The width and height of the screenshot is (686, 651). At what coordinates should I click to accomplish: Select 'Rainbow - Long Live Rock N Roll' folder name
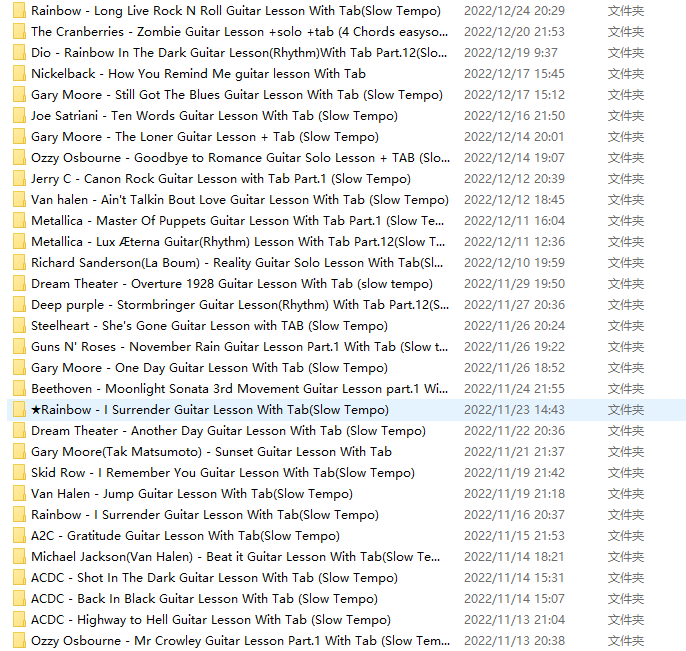coord(236,10)
